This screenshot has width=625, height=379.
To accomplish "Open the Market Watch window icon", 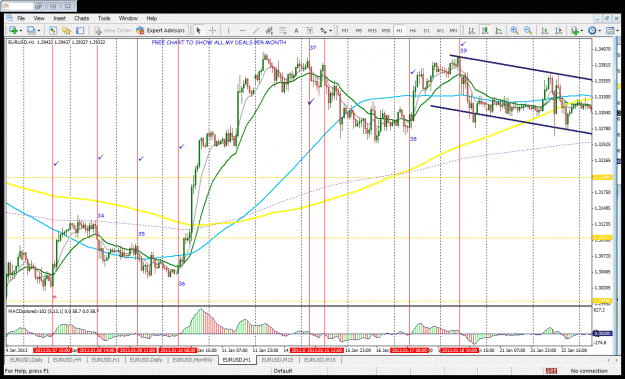I will [x=53, y=30].
